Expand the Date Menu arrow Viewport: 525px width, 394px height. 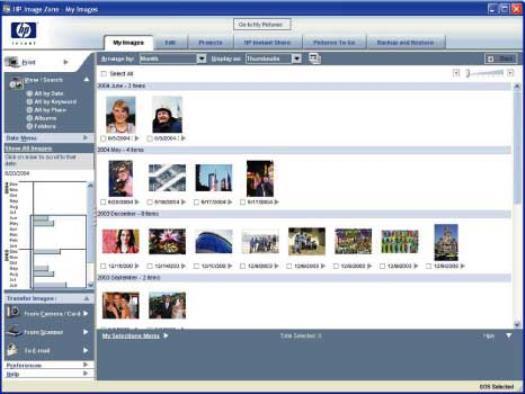(x=85, y=138)
